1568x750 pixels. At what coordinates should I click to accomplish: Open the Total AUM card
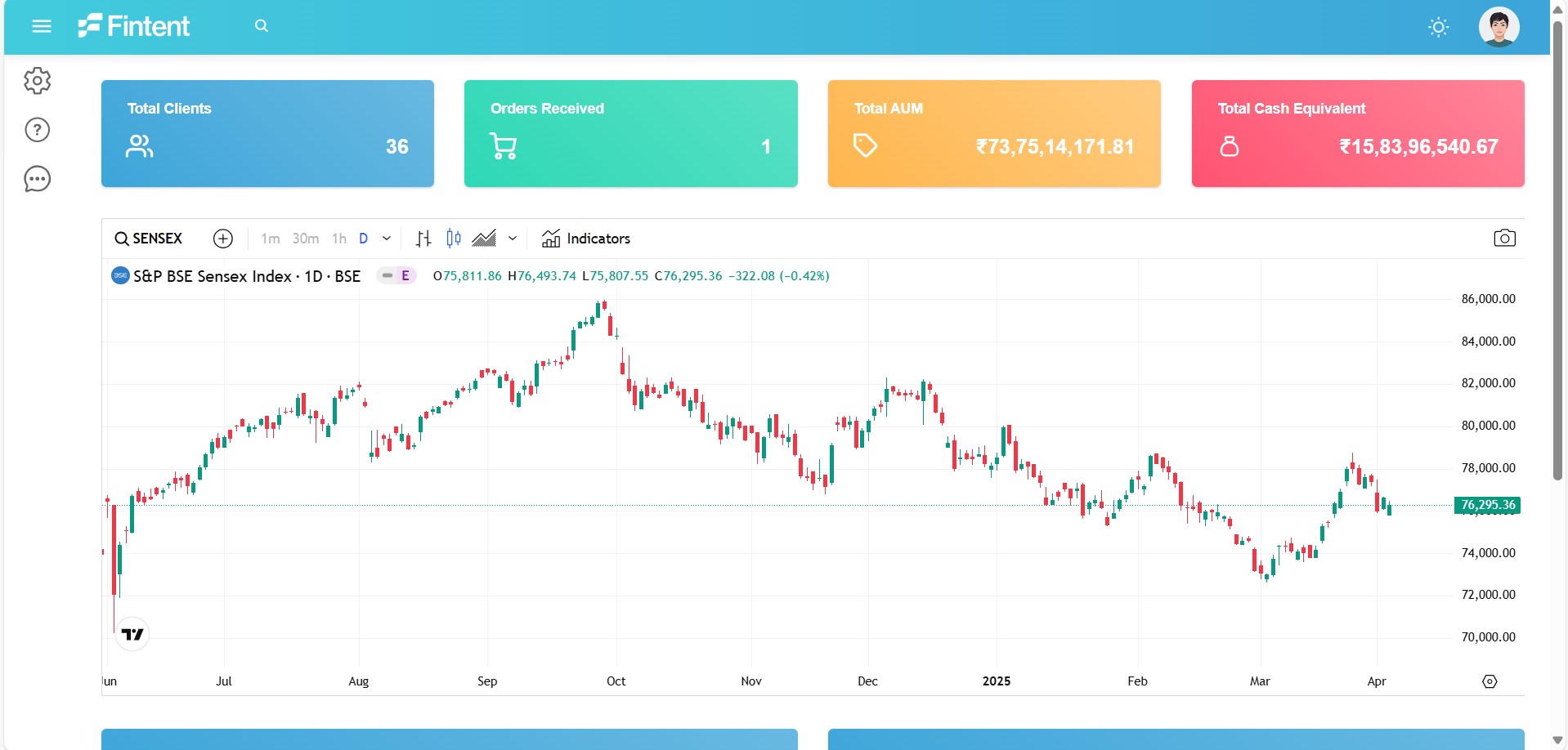994,133
